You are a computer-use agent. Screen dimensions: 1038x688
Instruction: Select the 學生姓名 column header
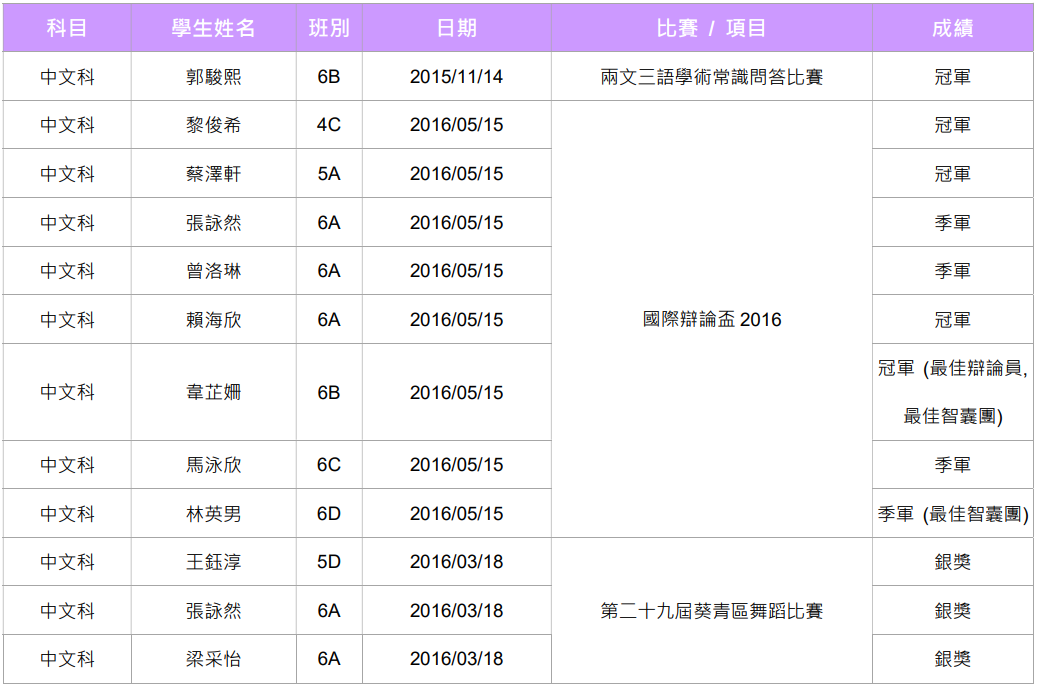coord(213,28)
